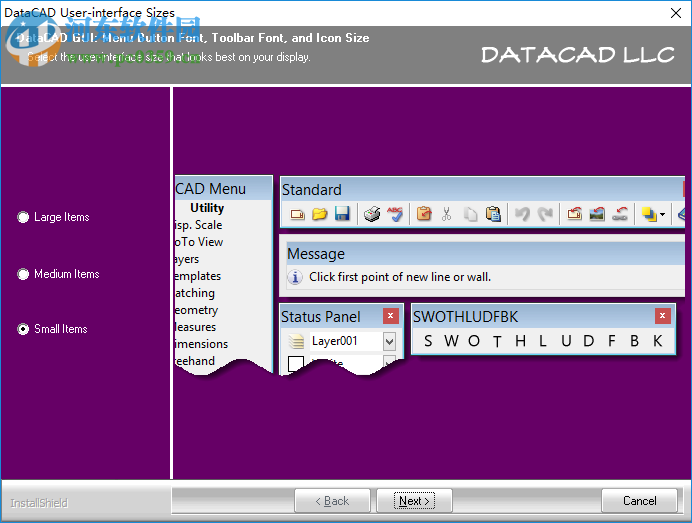Toggle H in the SWOTHLUDFBK toolbar
The width and height of the screenshot is (692, 523).
520,341
